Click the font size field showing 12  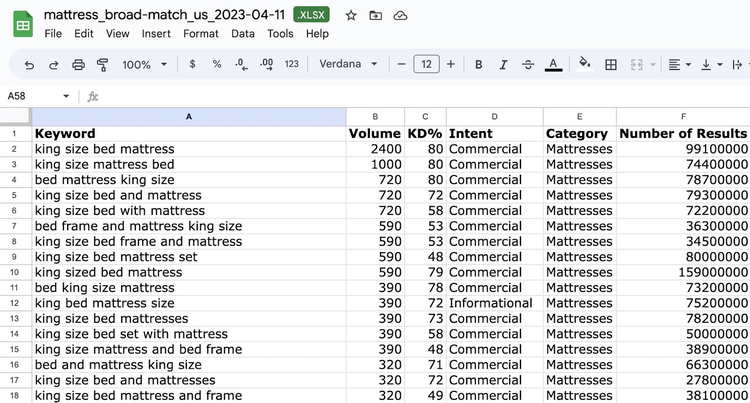coord(426,64)
